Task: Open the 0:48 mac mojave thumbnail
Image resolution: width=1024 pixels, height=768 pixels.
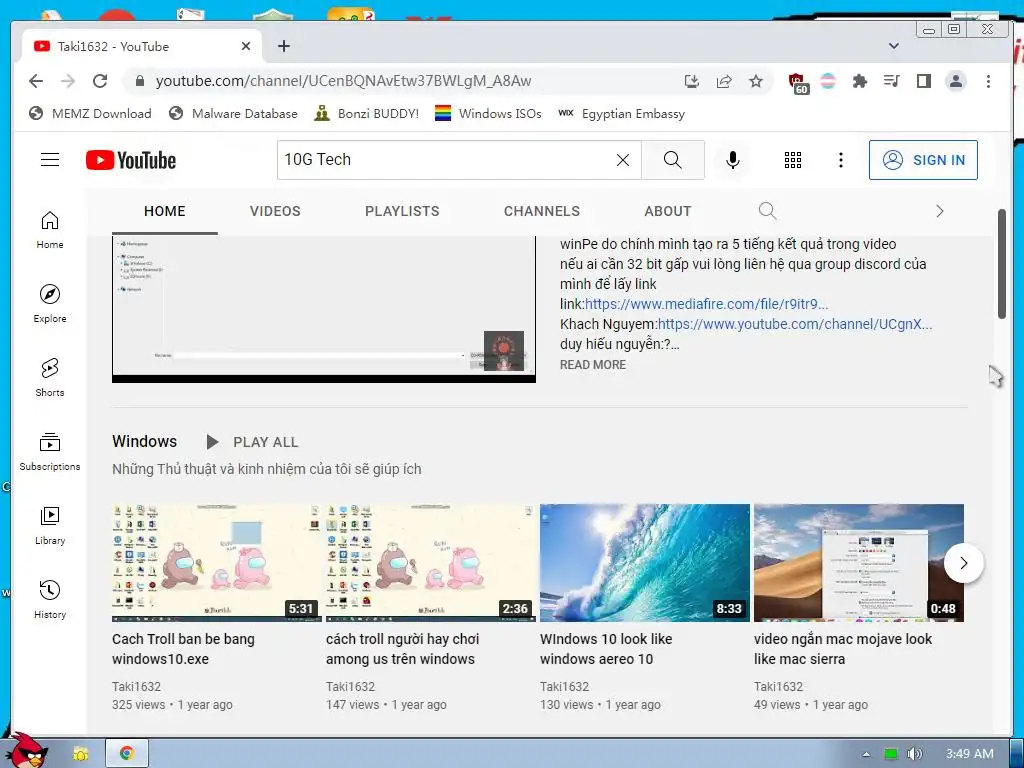Action: point(859,563)
